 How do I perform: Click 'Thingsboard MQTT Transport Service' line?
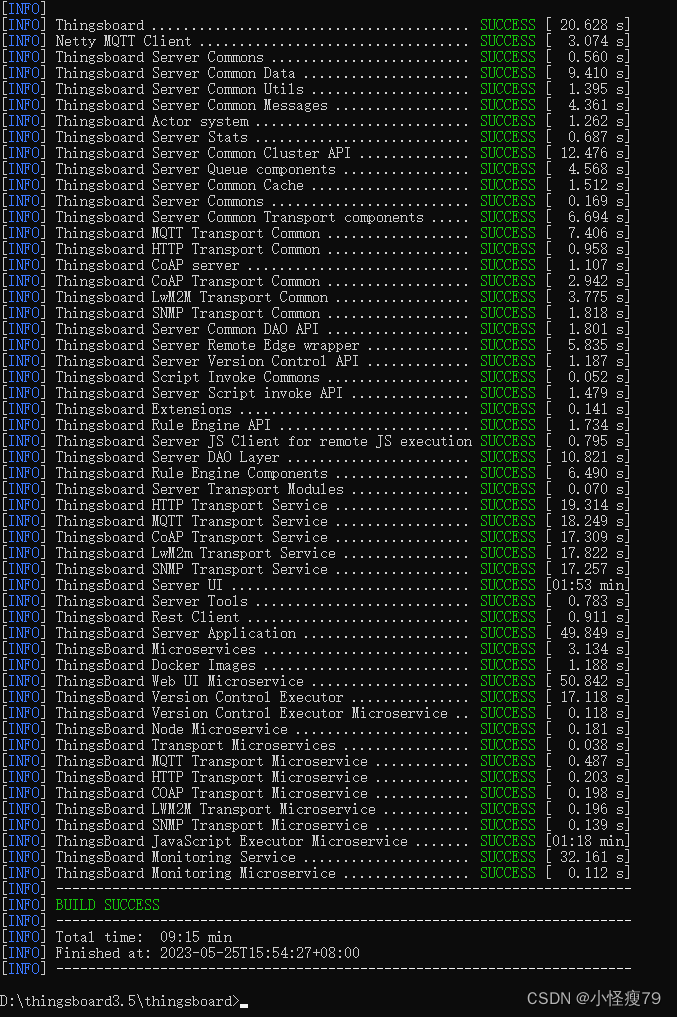(x=316, y=521)
